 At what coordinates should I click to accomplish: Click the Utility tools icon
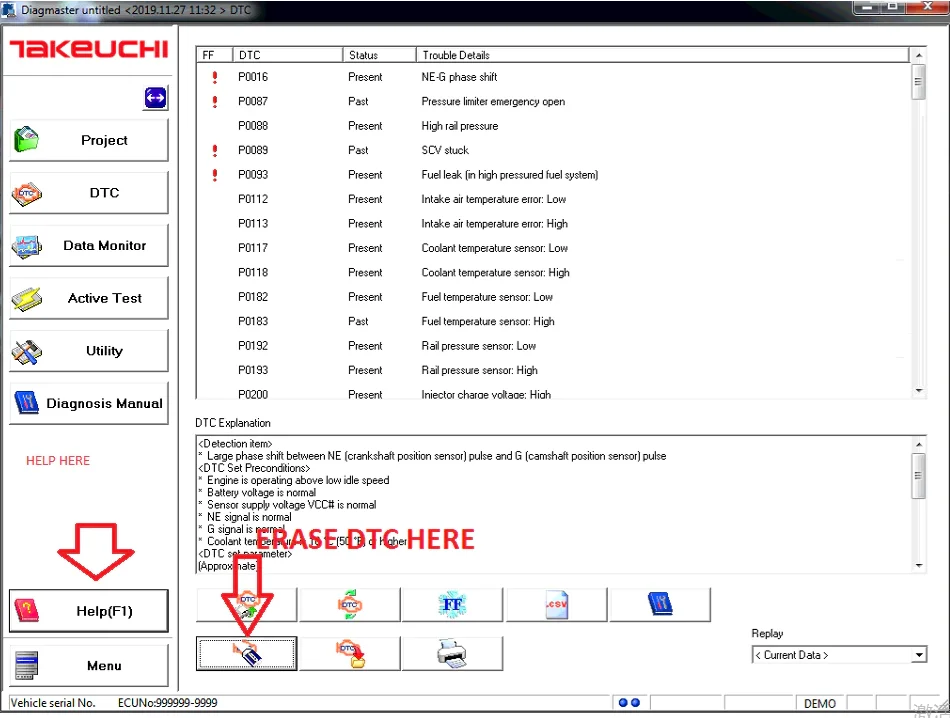pos(27,351)
